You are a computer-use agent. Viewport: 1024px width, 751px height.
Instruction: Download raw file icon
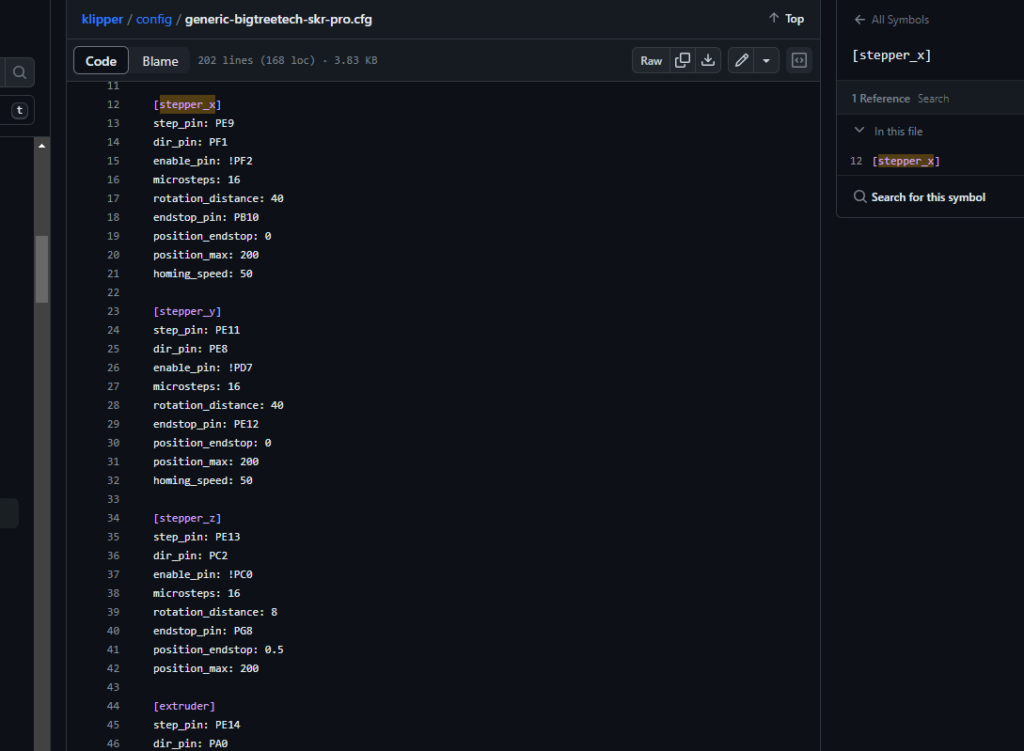[708, 61]
